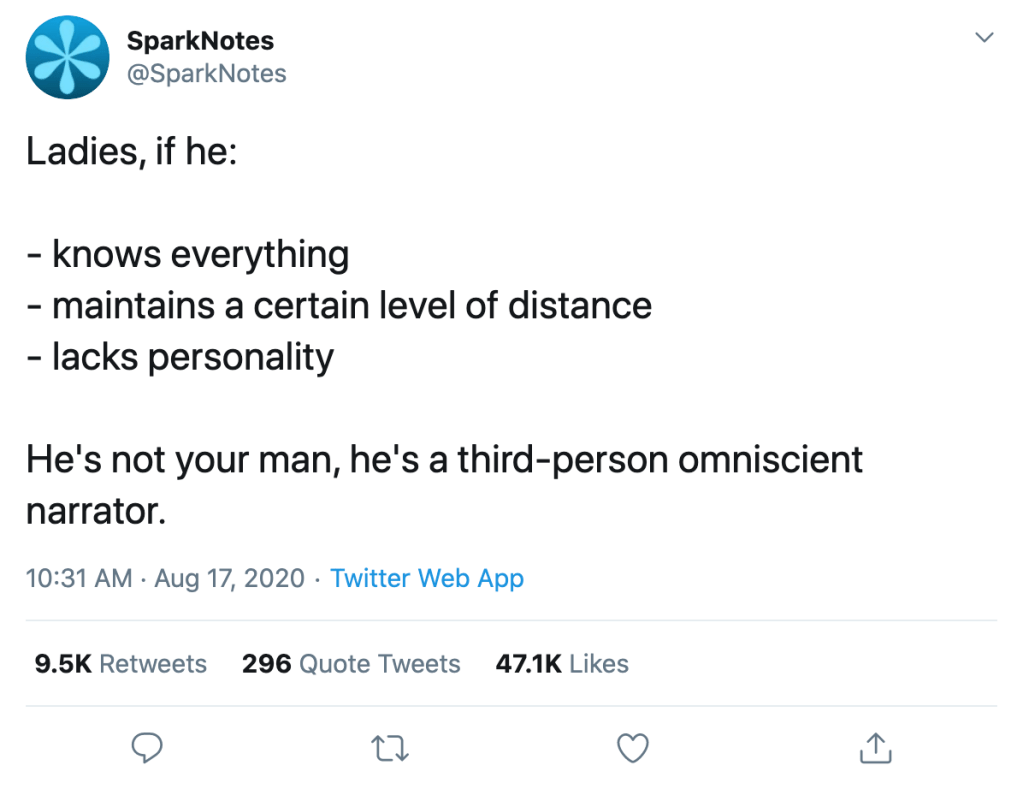The height and width of the screenshot is (789, 1023).
Task: Open the Twitter Web App source link
Action: (427, 578)
